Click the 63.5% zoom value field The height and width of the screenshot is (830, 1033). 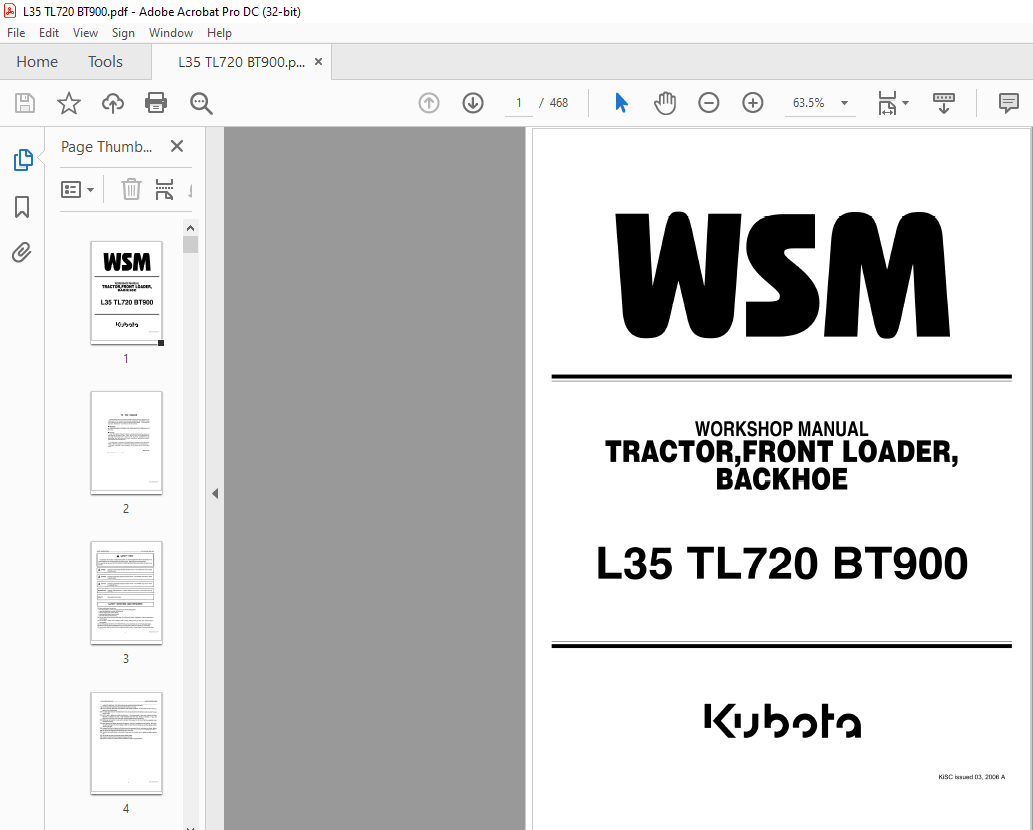pyautogui.click(x=809, y=103)
